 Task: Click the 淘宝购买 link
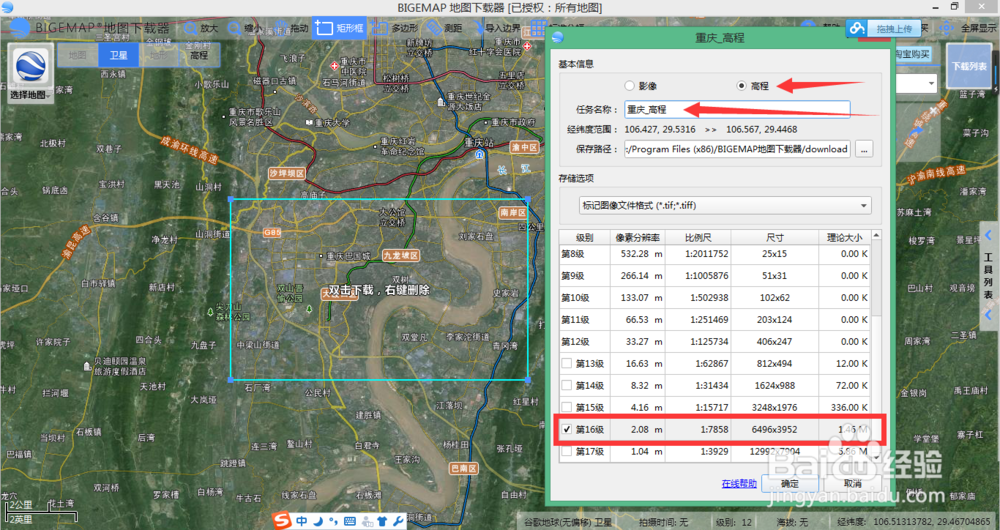tap(912, 54)
